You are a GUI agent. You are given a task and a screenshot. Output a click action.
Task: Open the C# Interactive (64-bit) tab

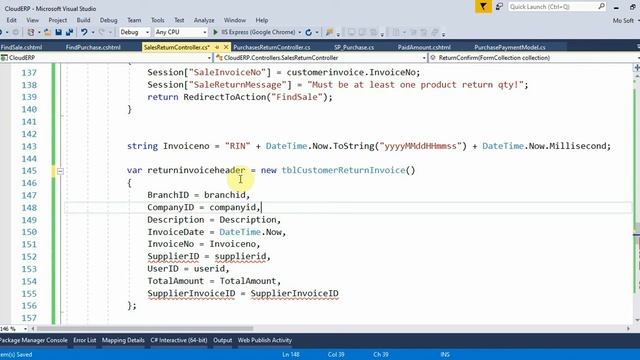click(179, 340)
